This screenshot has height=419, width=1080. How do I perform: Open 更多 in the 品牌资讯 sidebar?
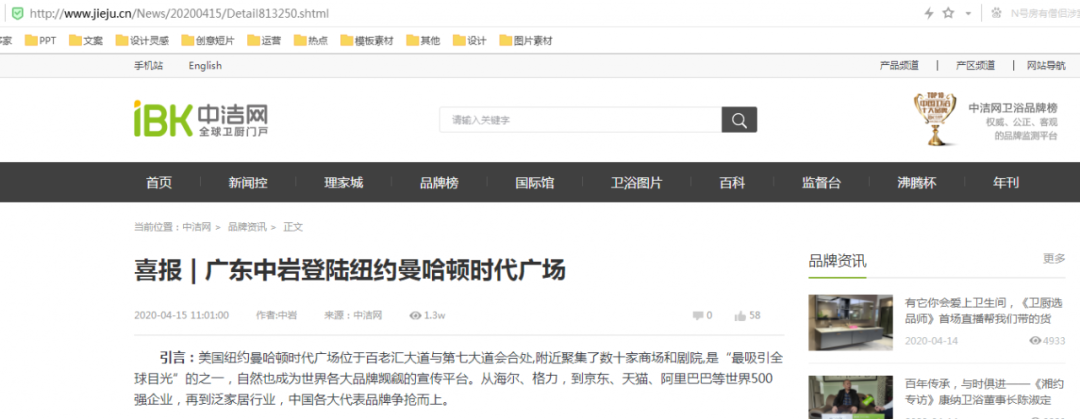(1054, 258)
